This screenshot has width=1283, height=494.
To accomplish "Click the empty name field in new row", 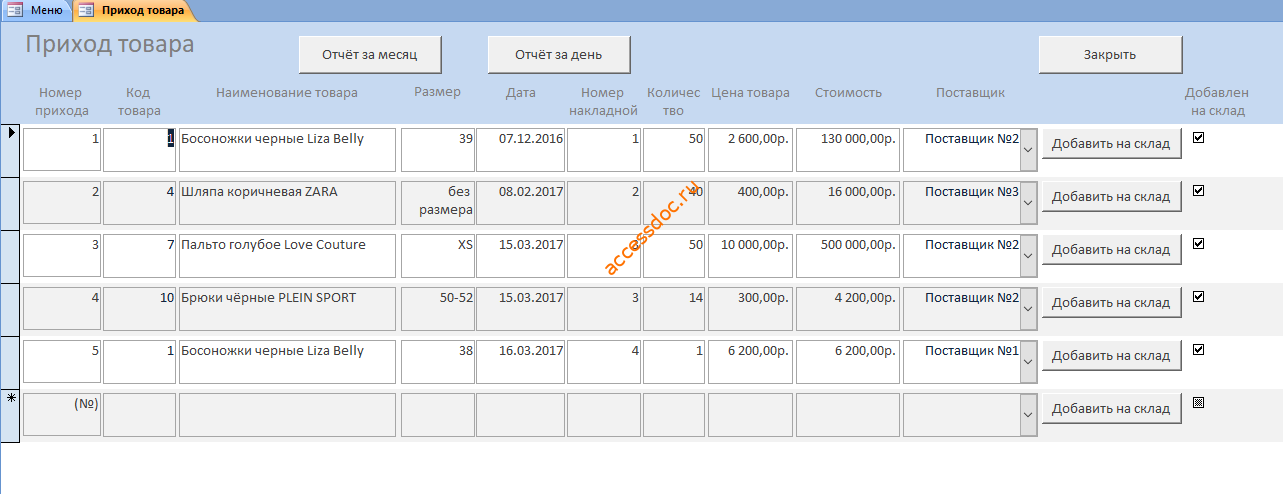I will [287, 414].
